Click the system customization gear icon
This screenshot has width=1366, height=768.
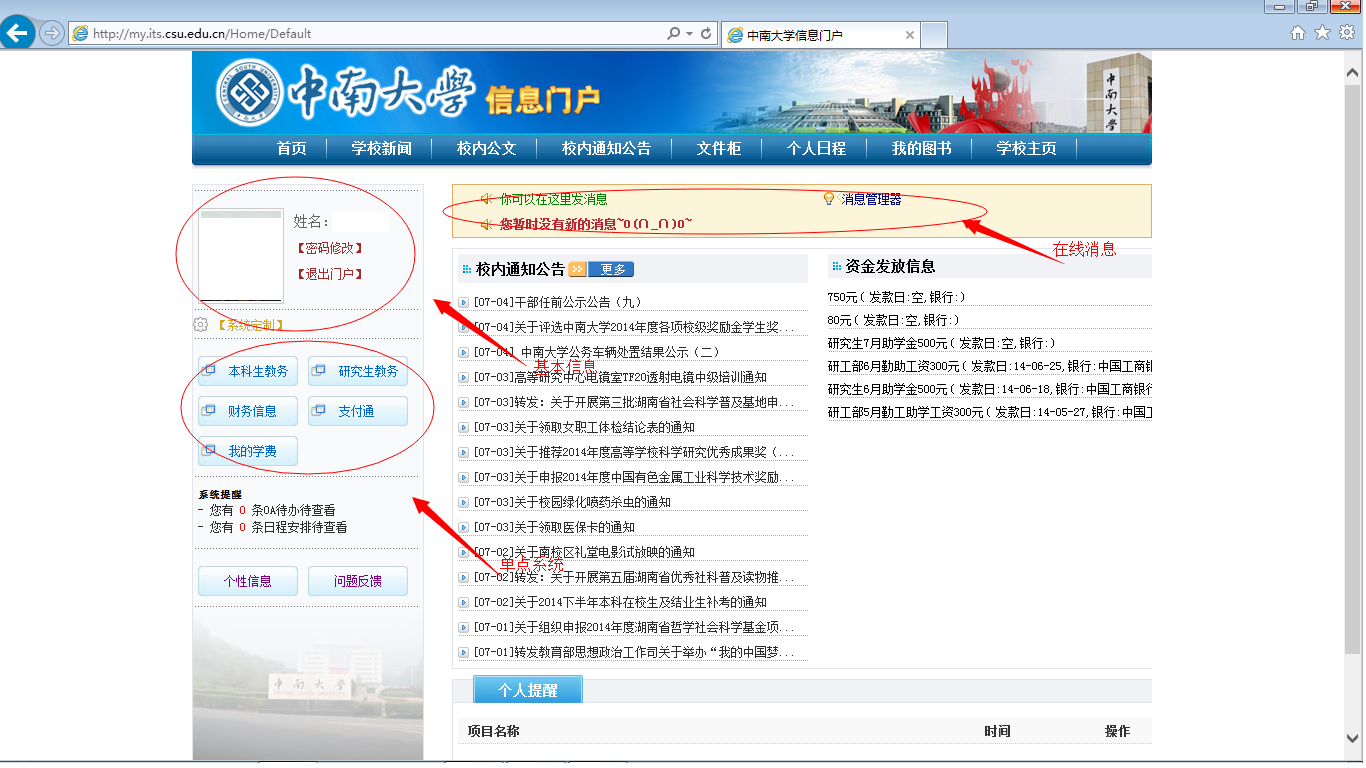[200, 325]
